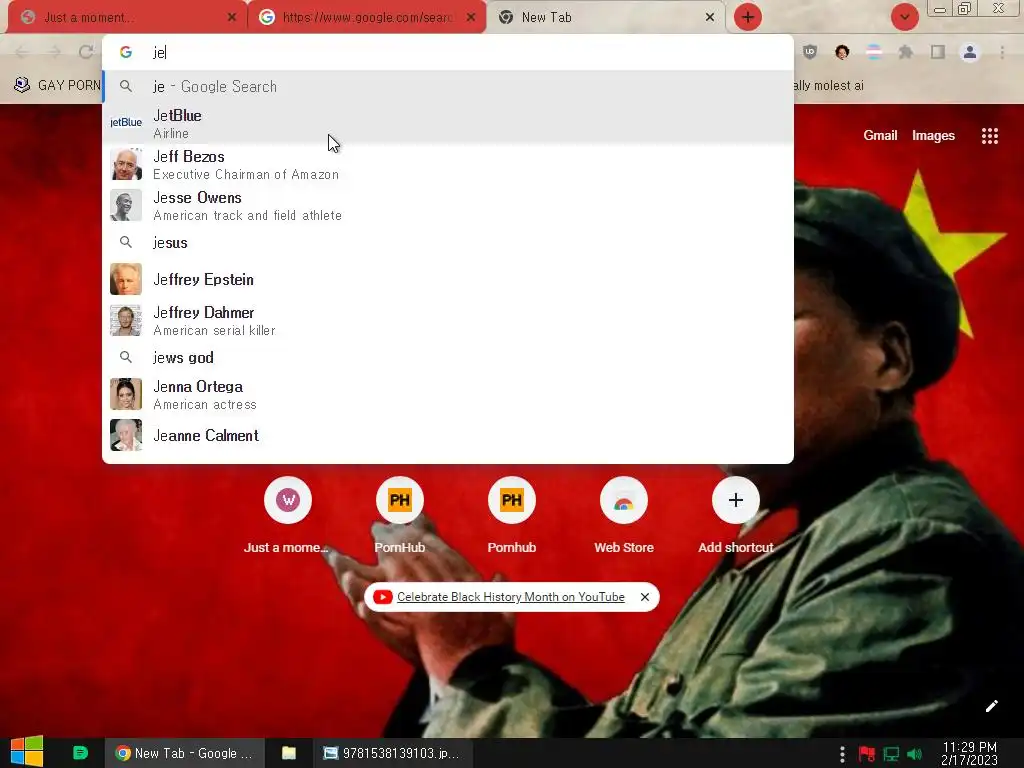
Task: Choose the Jeanne Calment suggestion
Action: pyautogui.click(x=448, y=435)
